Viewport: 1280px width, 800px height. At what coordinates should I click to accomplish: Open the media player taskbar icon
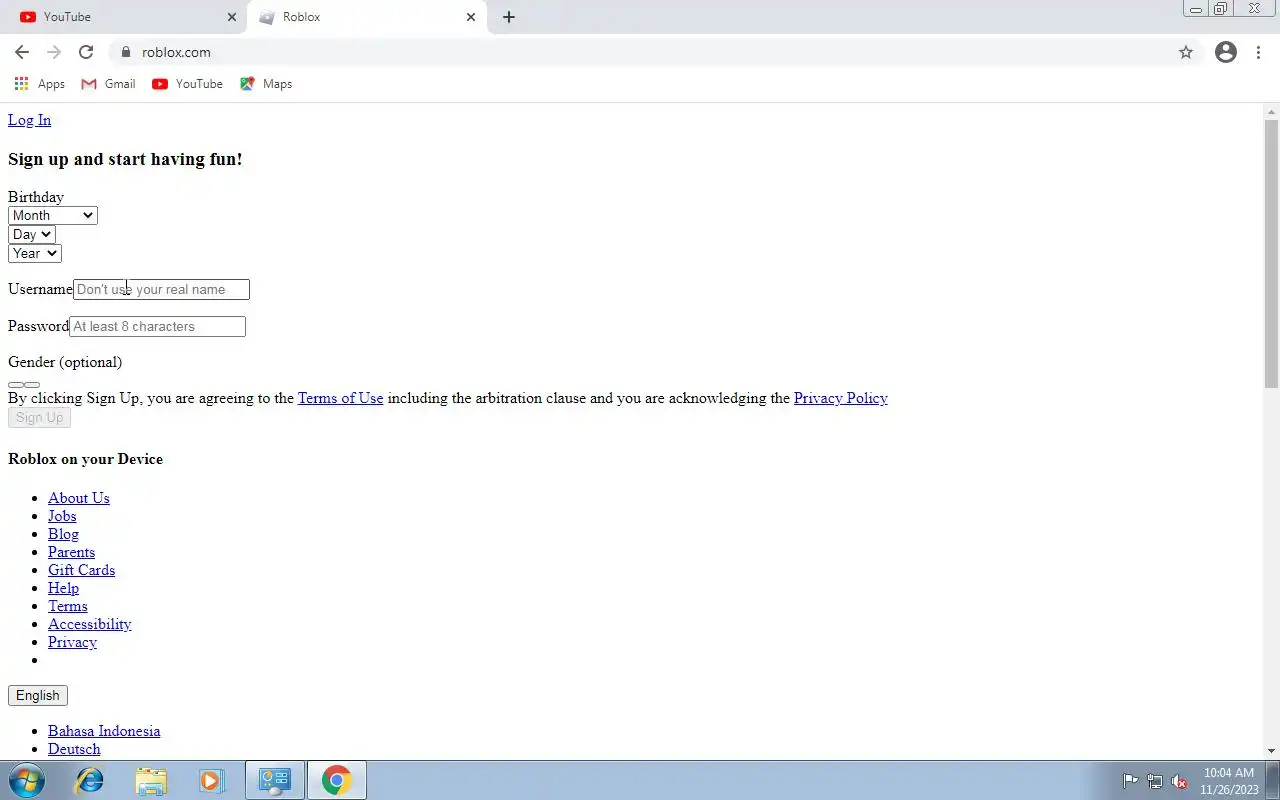point(212,780)
